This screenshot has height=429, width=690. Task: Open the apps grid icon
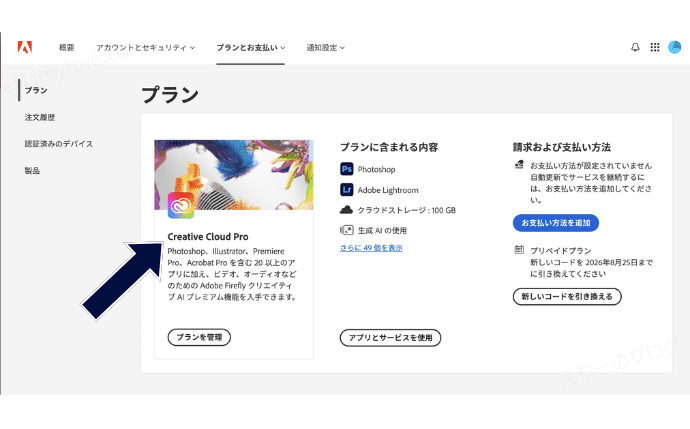tap(655, 47)
